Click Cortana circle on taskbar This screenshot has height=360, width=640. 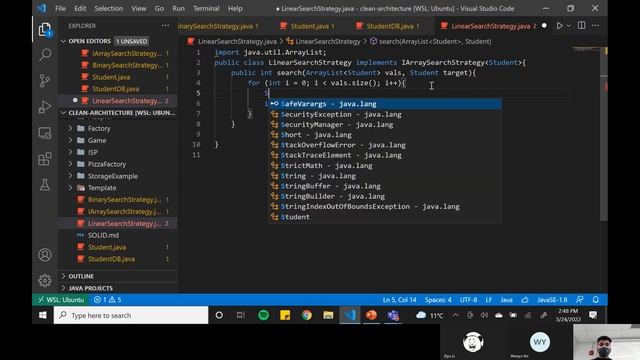[219, 315]
